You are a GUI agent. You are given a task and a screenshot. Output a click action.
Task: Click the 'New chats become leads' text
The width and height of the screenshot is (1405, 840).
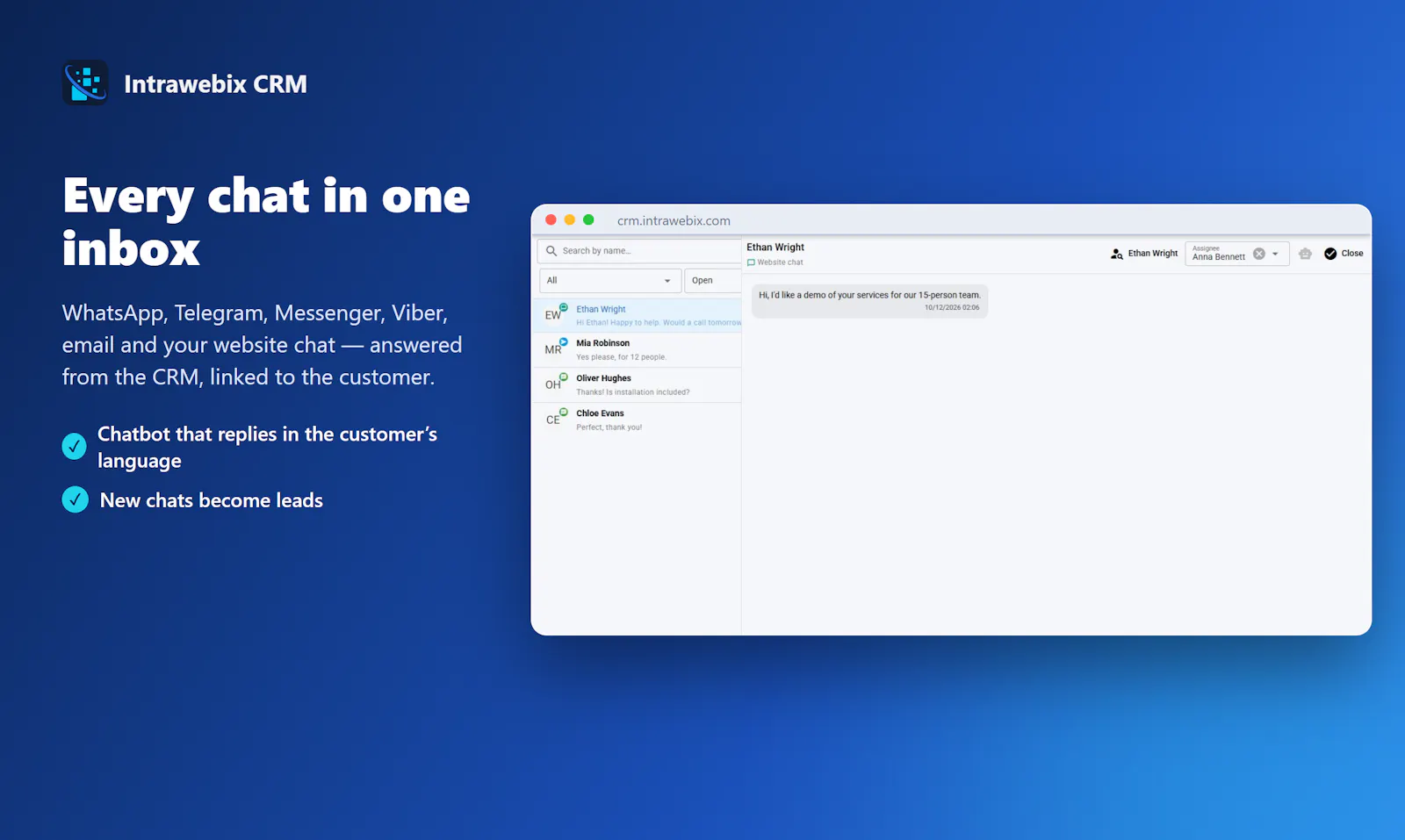(x=212, y=500)
